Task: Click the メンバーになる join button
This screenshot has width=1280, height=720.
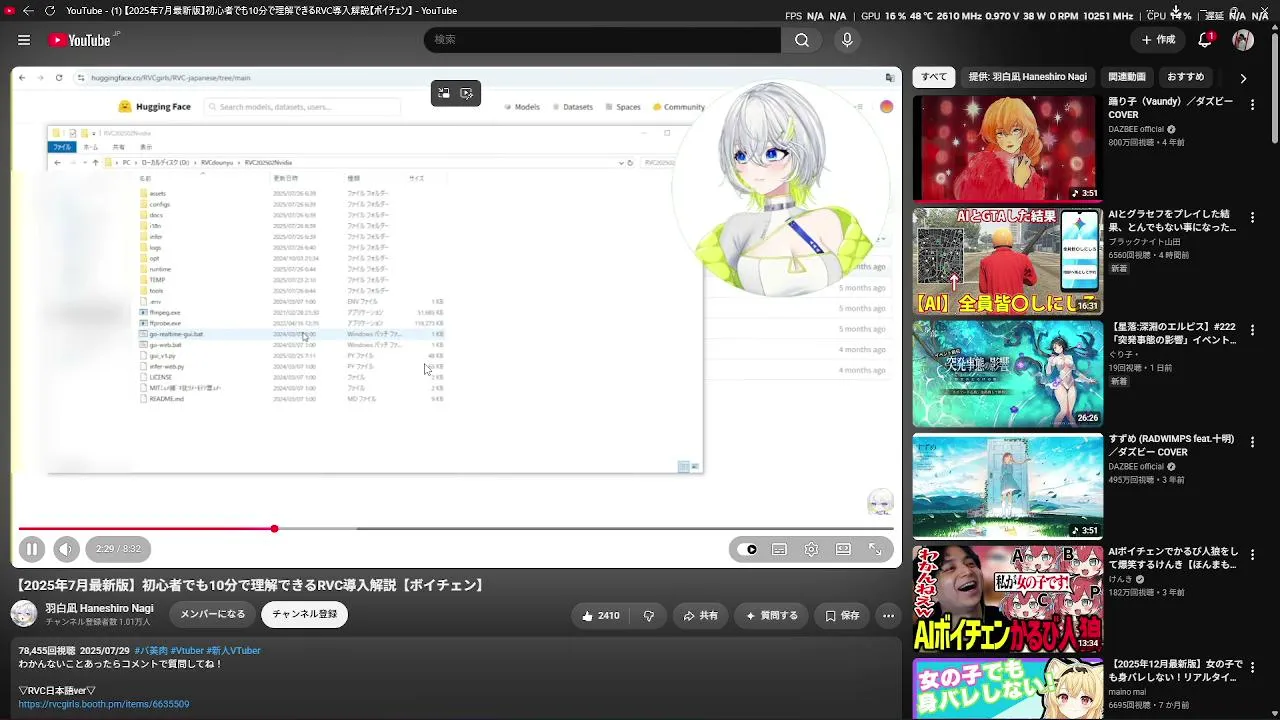Action: coord(213,615)
